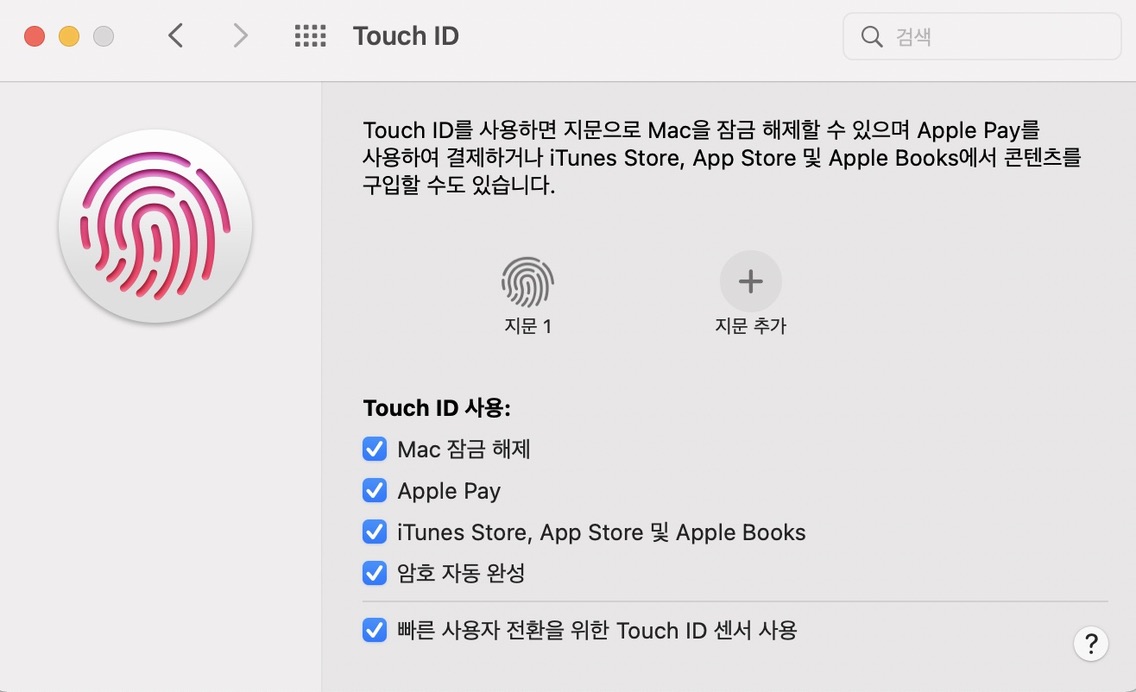Toggle iTunes Store, App Store checkbox
Image resolution: width=1136 pixels, height=692 pixels.
[375, 532]
